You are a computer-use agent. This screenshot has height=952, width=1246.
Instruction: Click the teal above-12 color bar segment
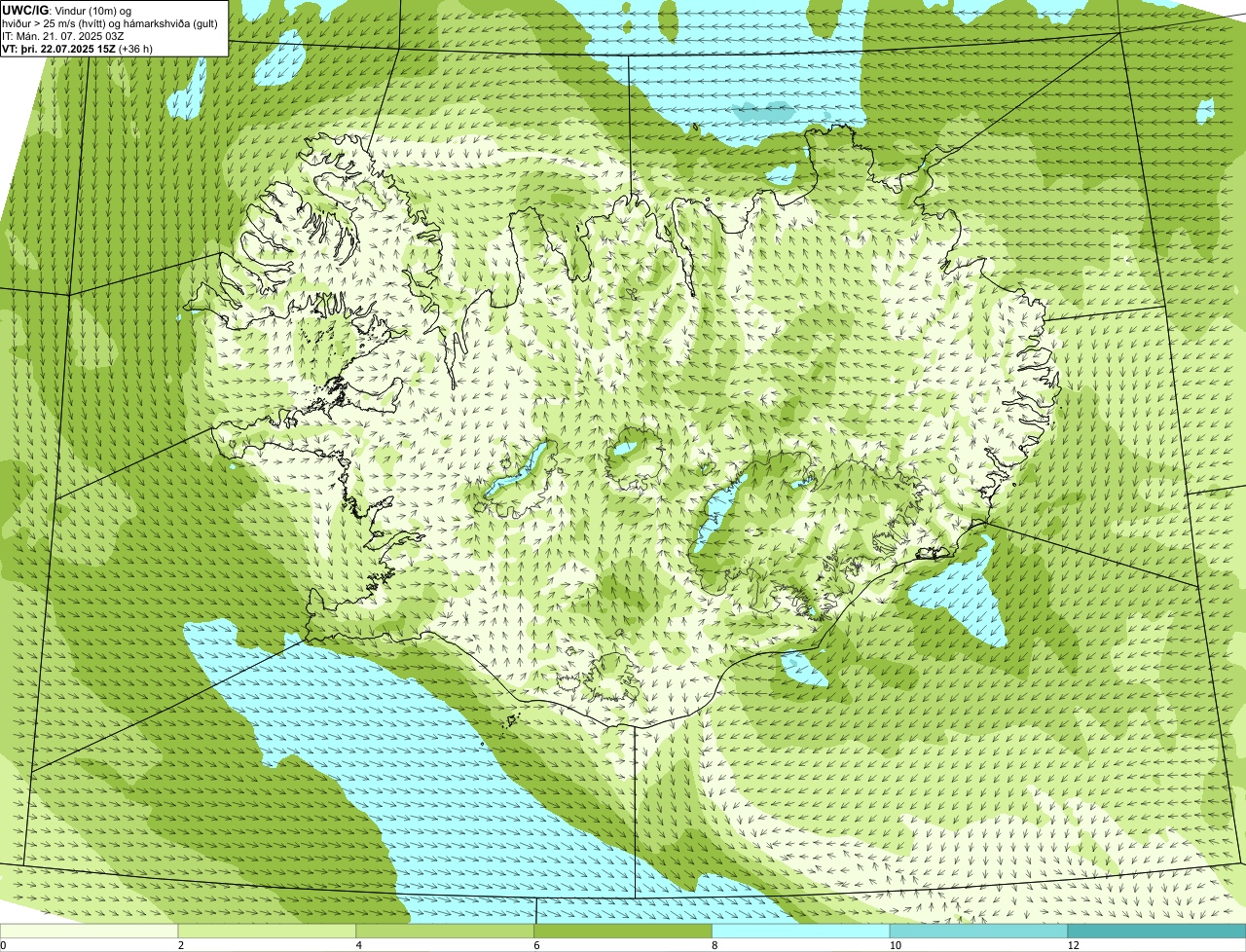pyautogui.click(x=1157, y=932)
